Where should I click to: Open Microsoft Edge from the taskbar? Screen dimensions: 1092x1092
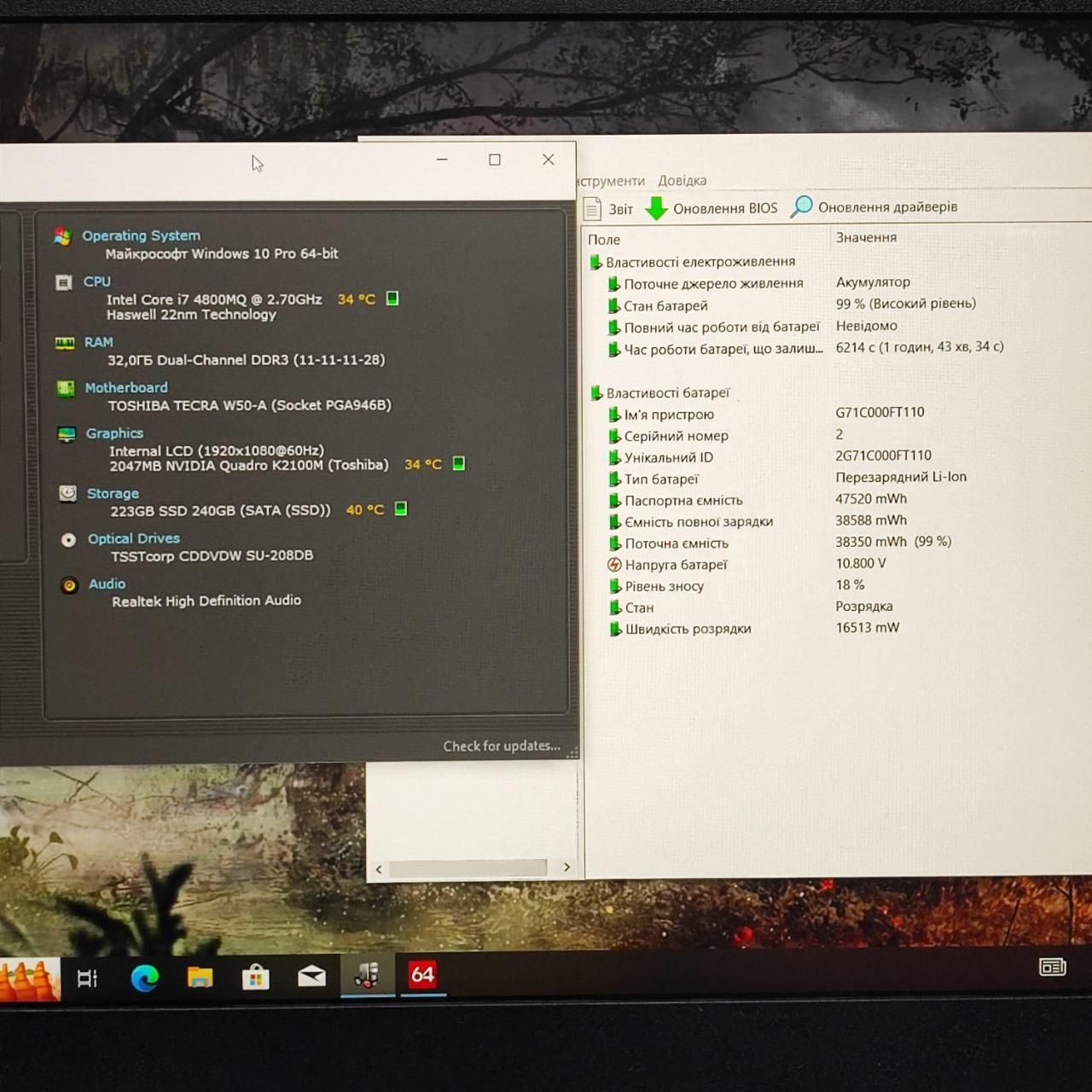[x=144, y=978]
